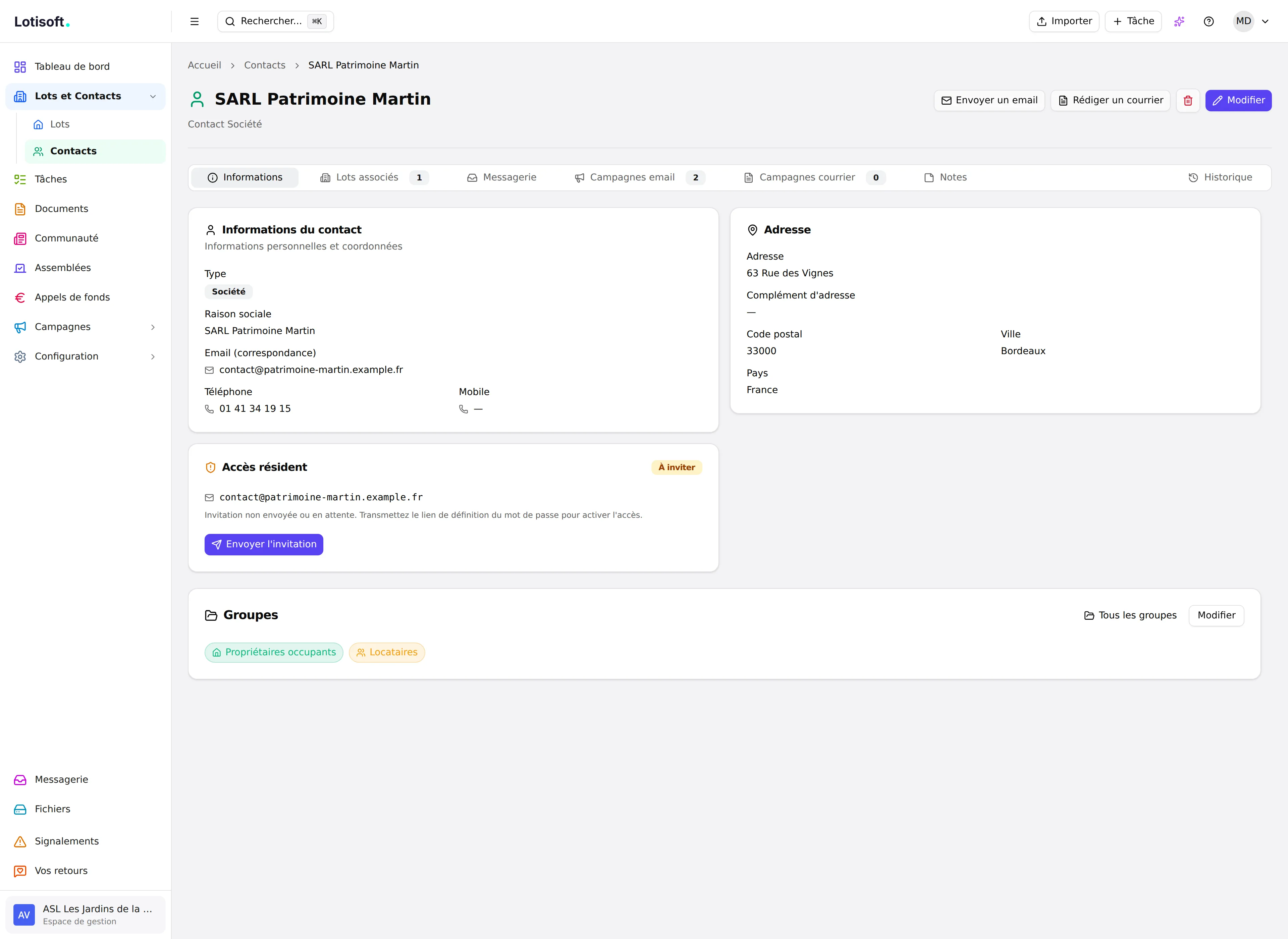
Task: Open the MD user avatar
Action: coord(1244,21)
